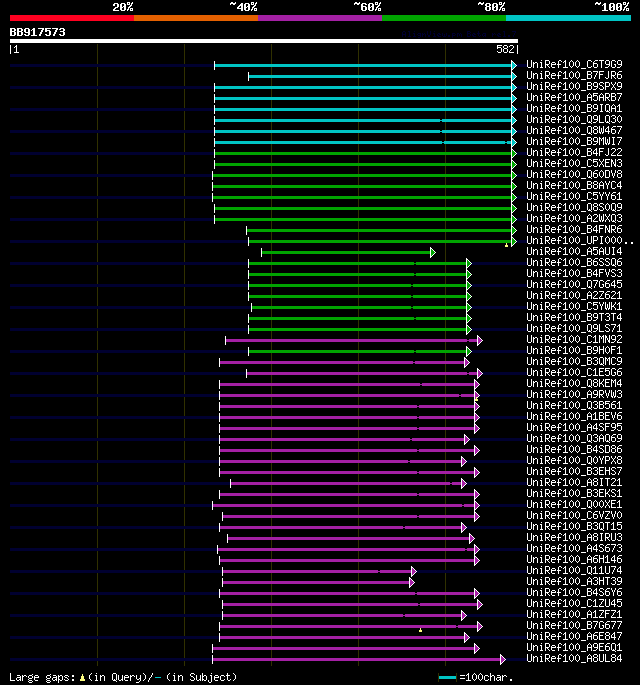The image size is (640, 685).
Task: Click the purple alignment bar of UniRef100_A1BEV6
Action: (347, 418)
